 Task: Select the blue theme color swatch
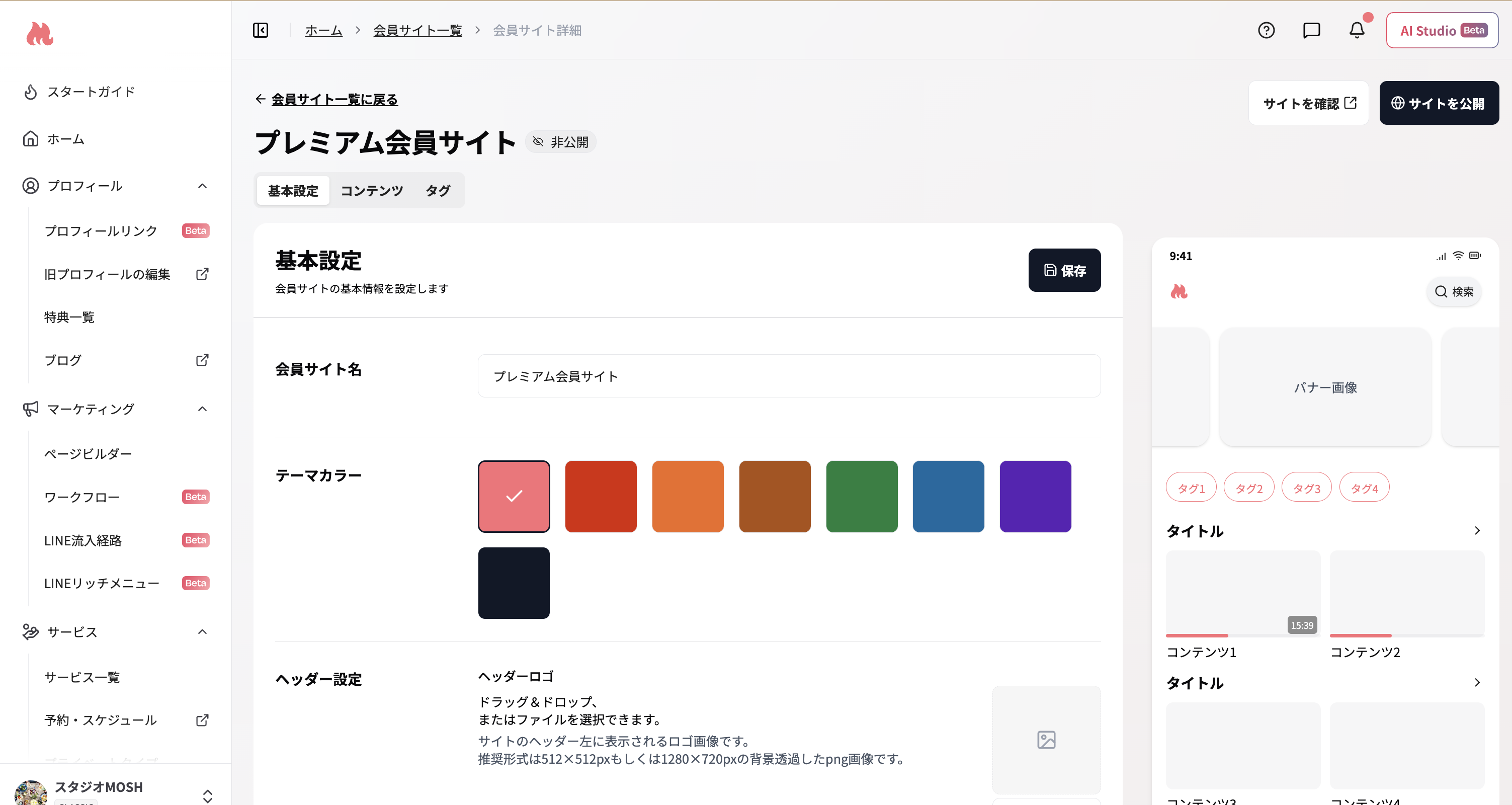pos(949,496)
